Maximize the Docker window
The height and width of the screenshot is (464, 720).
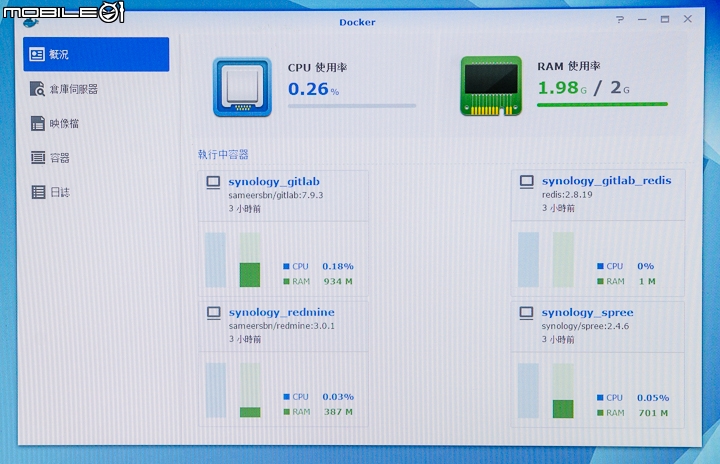(x=664, y=19)
